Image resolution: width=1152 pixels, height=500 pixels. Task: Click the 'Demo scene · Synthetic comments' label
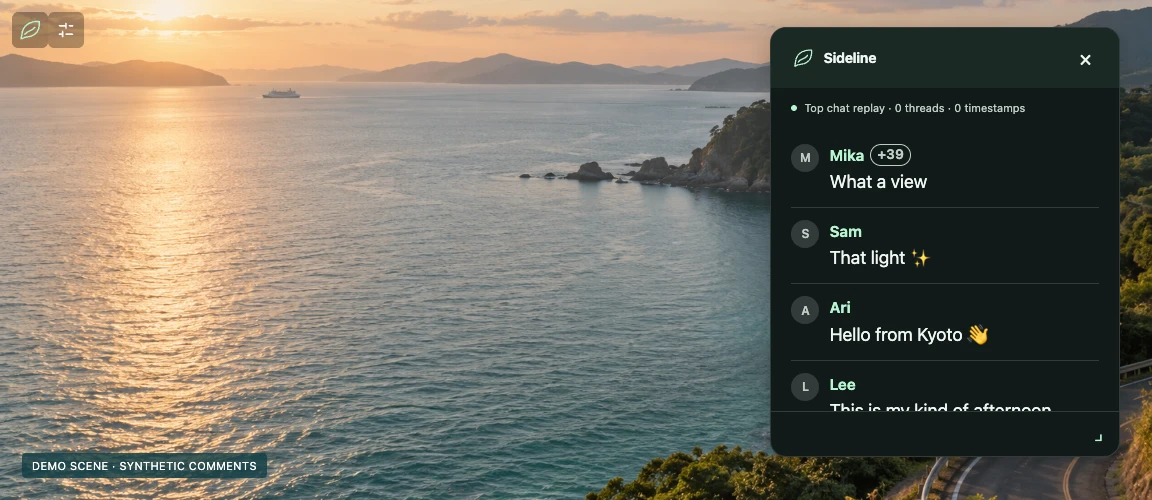[x=144, y=466]
